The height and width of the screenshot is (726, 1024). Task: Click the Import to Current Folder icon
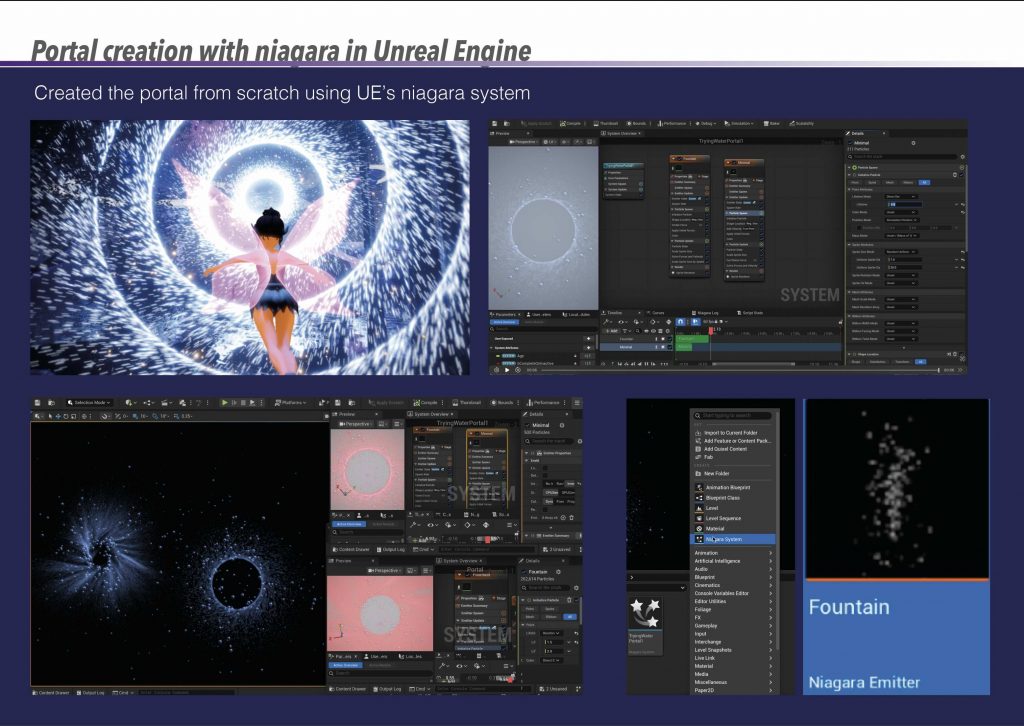tap(698, 432)
